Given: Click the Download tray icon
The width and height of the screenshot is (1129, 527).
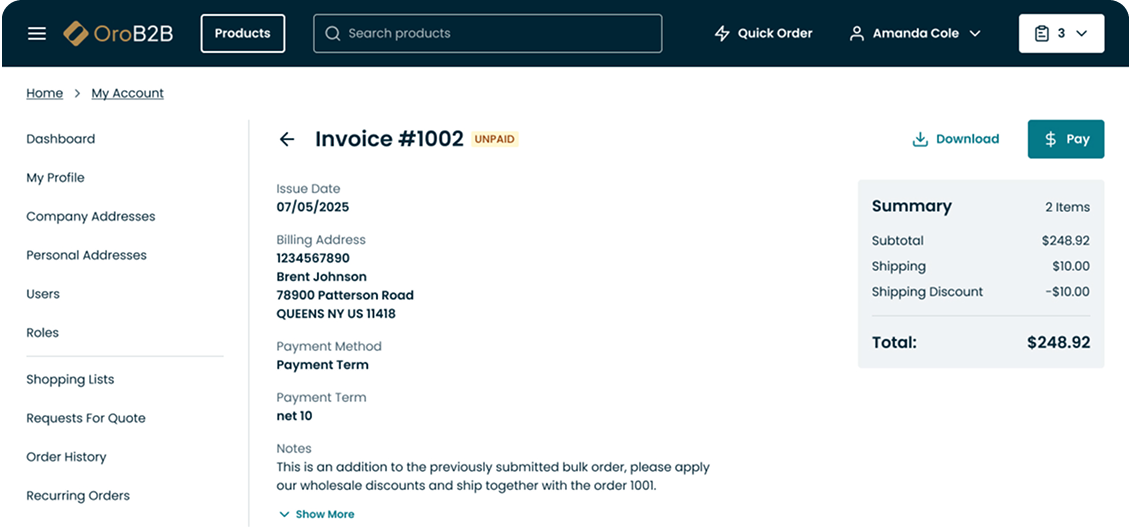Looking at the screenshot, I should point(919,139).
